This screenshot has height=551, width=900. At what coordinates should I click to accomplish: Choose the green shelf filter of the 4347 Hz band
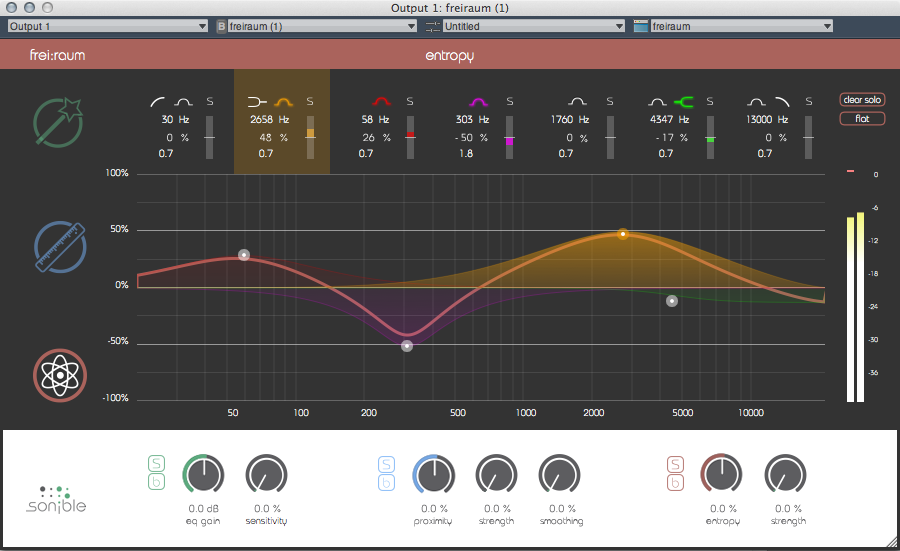[684, 101]
